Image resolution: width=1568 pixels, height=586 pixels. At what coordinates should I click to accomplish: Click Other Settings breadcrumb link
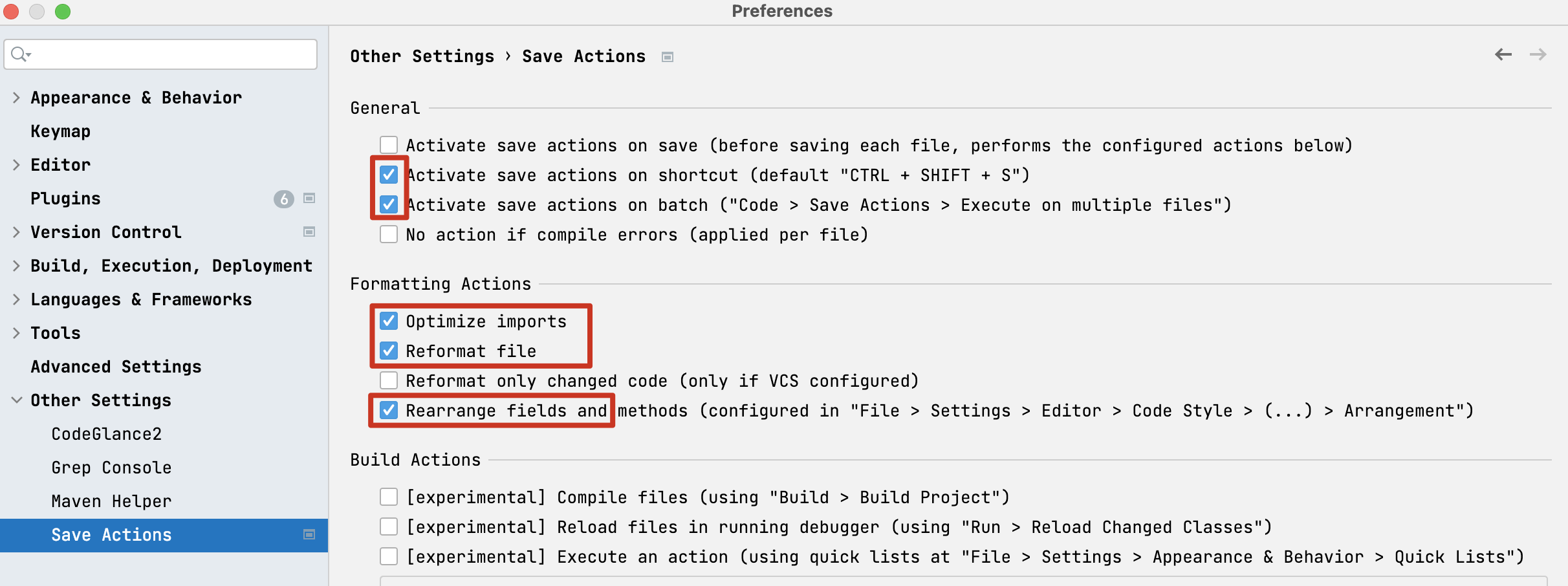click(x=422, y=56)
